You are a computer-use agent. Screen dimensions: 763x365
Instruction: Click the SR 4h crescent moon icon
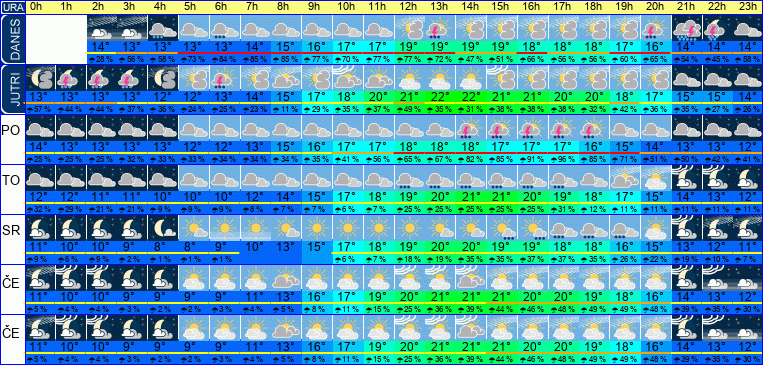click(x=163, y=228)
